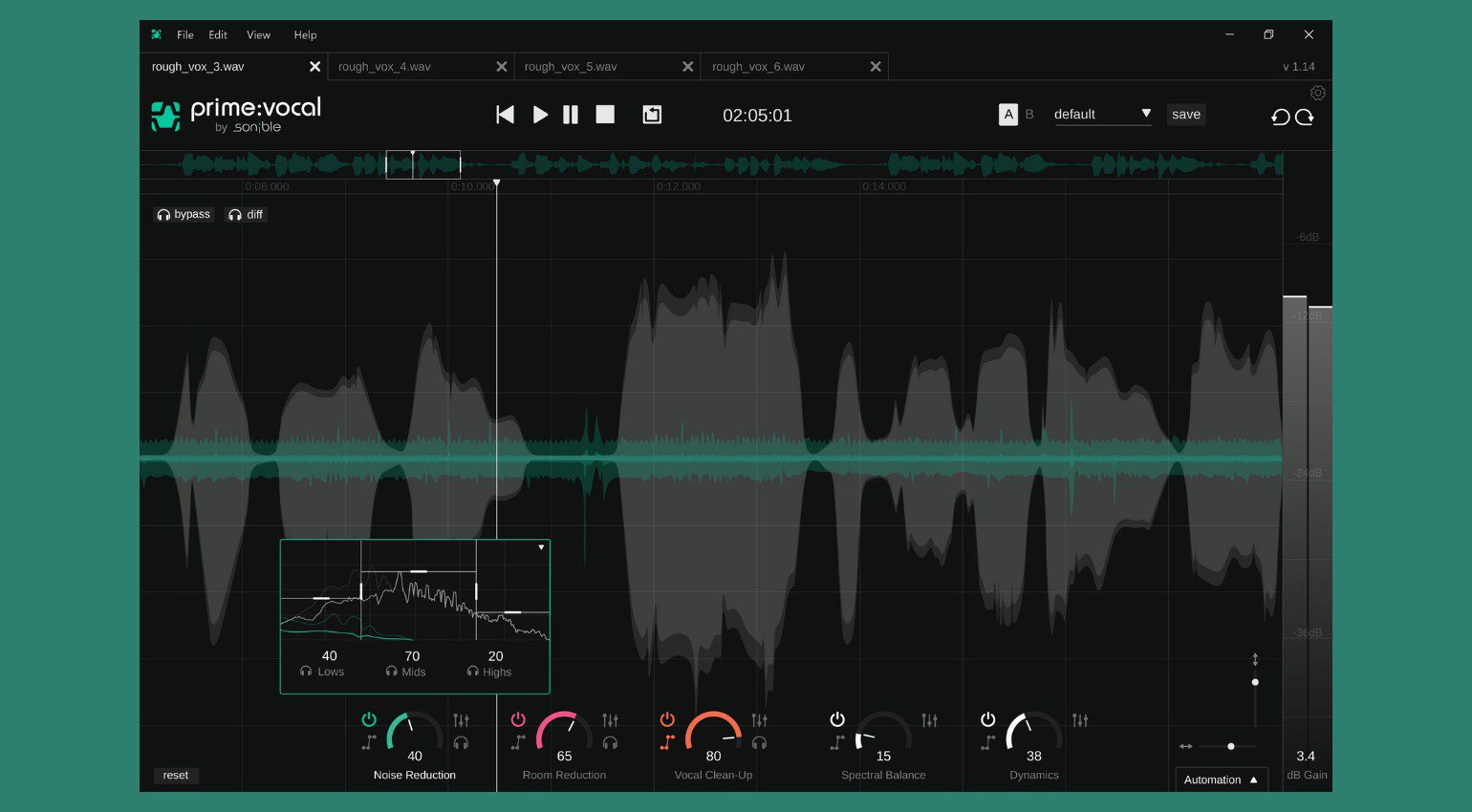
Task: Click the loop/export icon next to stop
Action: coord(652,115)
